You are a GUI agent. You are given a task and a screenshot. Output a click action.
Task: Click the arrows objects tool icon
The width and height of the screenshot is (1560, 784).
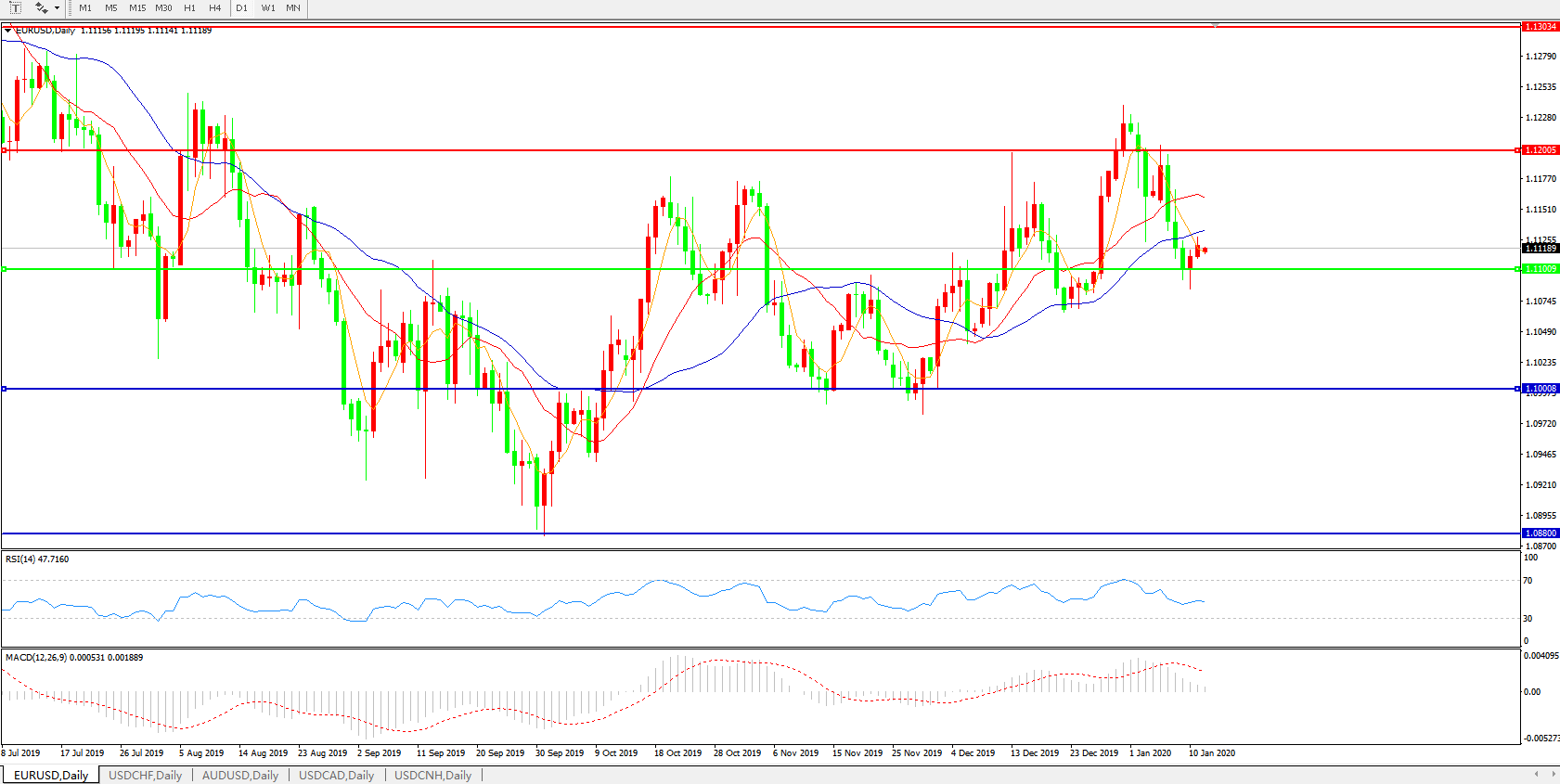coord(41,7)
